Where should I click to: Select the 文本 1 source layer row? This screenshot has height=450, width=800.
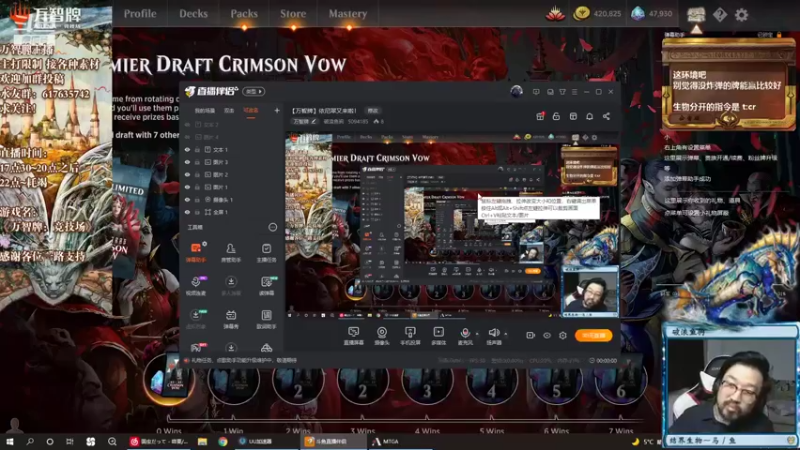point(231,149)
